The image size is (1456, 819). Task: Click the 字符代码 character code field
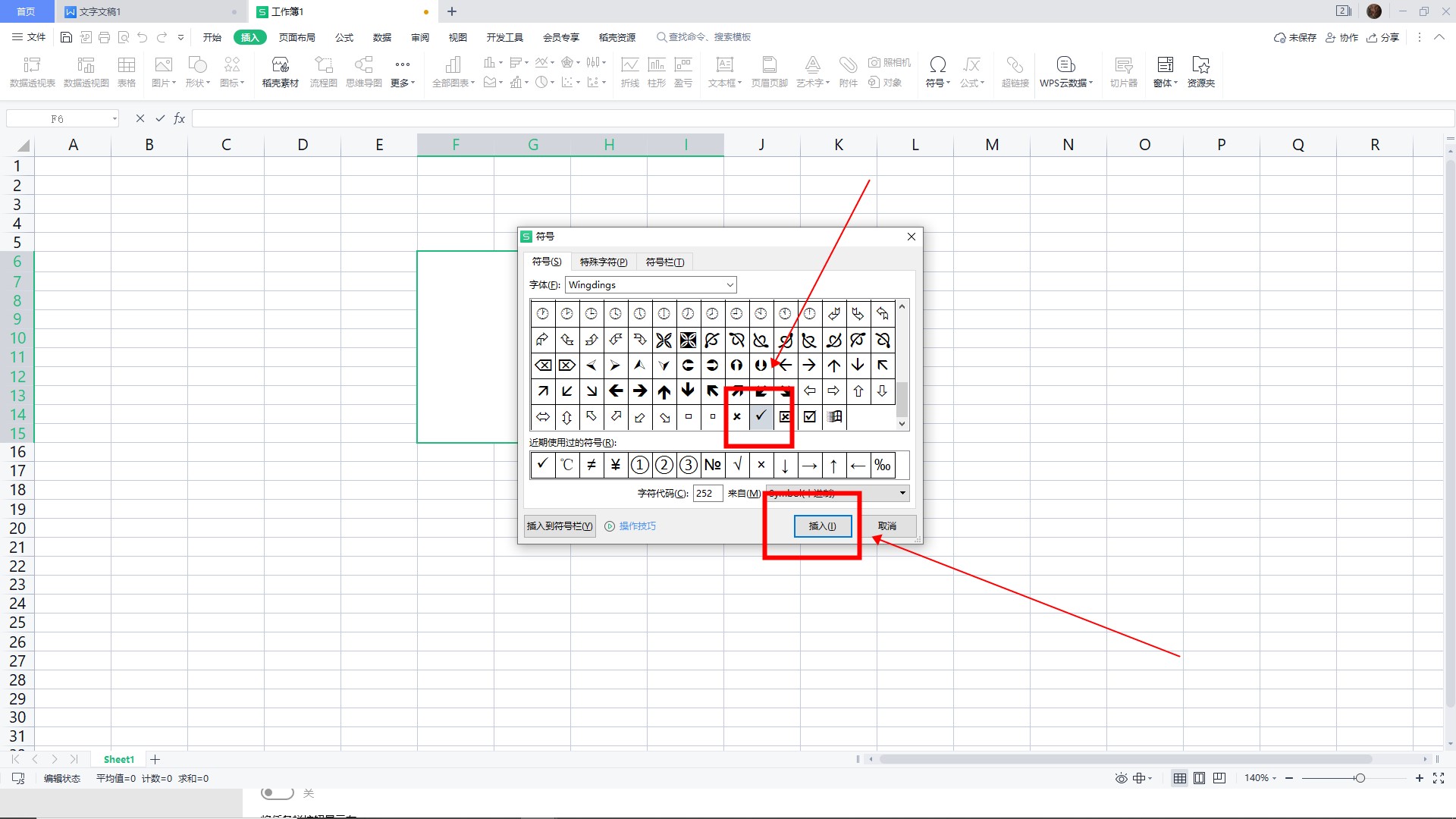(707, 493)
